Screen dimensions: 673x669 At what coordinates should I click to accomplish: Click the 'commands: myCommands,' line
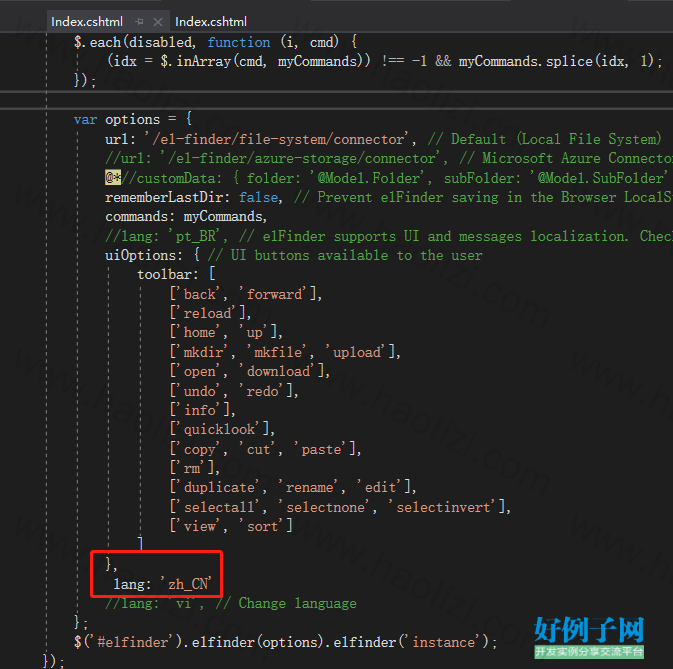[186, 216]
